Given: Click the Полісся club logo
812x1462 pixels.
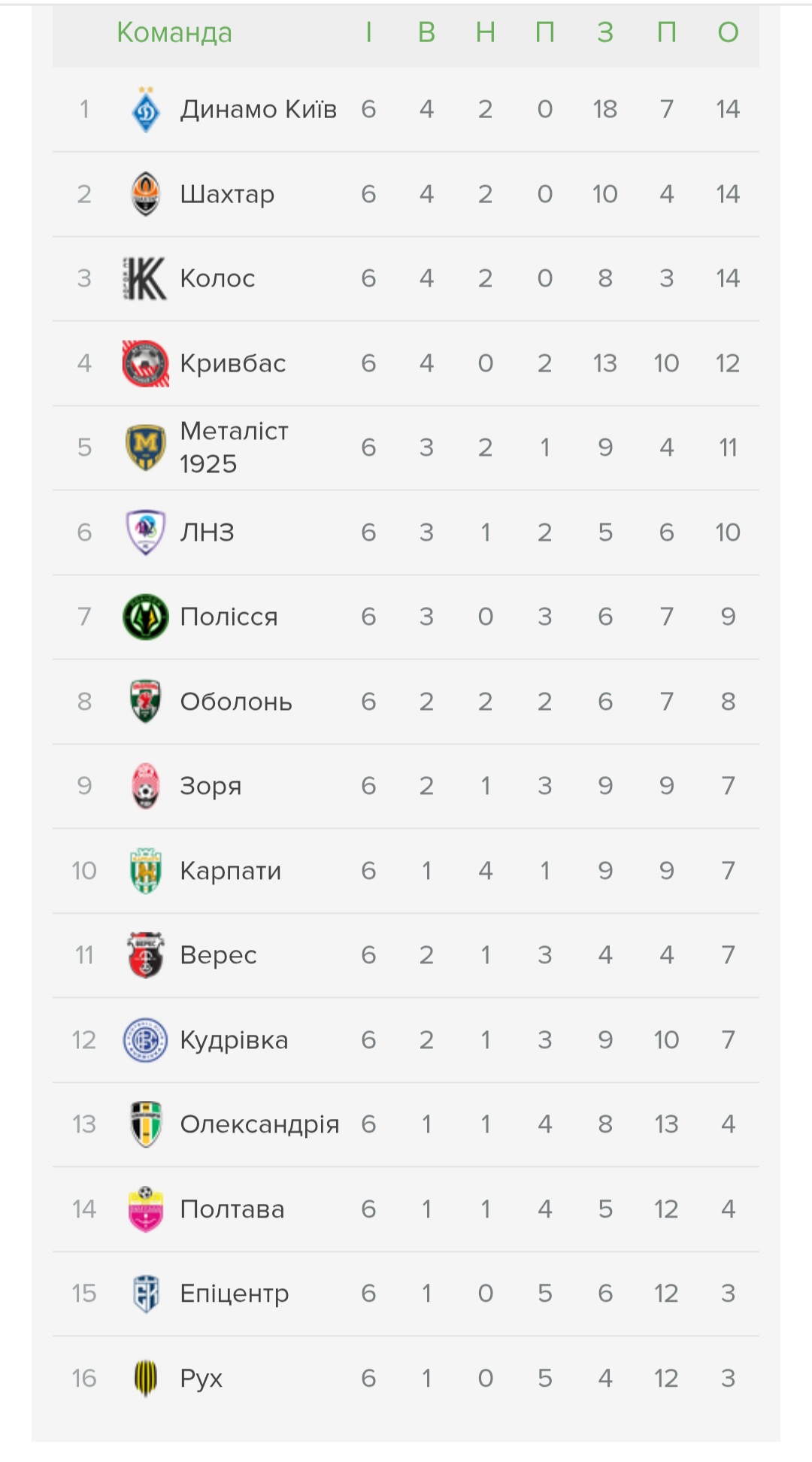Looking at the screenshot, I should pyautogui.click(x=145, y=617).
